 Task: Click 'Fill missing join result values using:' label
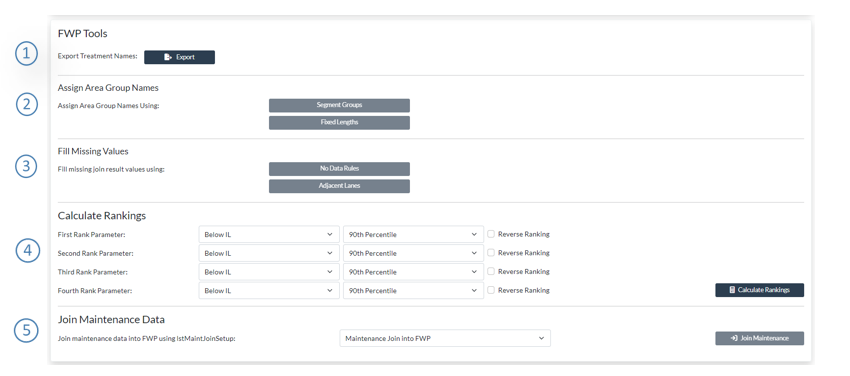pos(111,169)
